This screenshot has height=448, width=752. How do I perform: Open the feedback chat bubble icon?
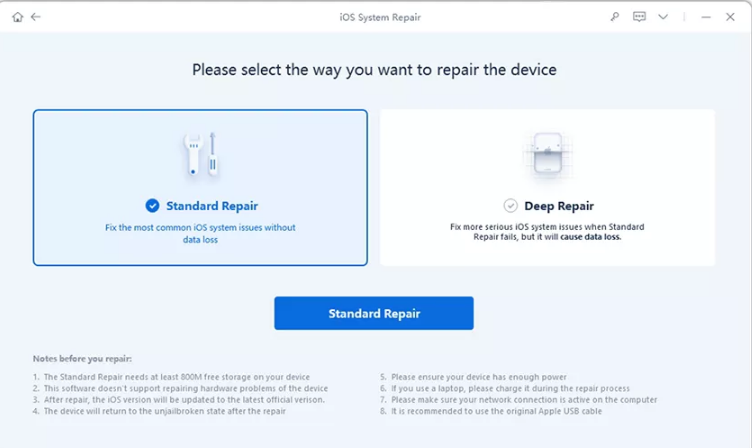coord(639,17)
